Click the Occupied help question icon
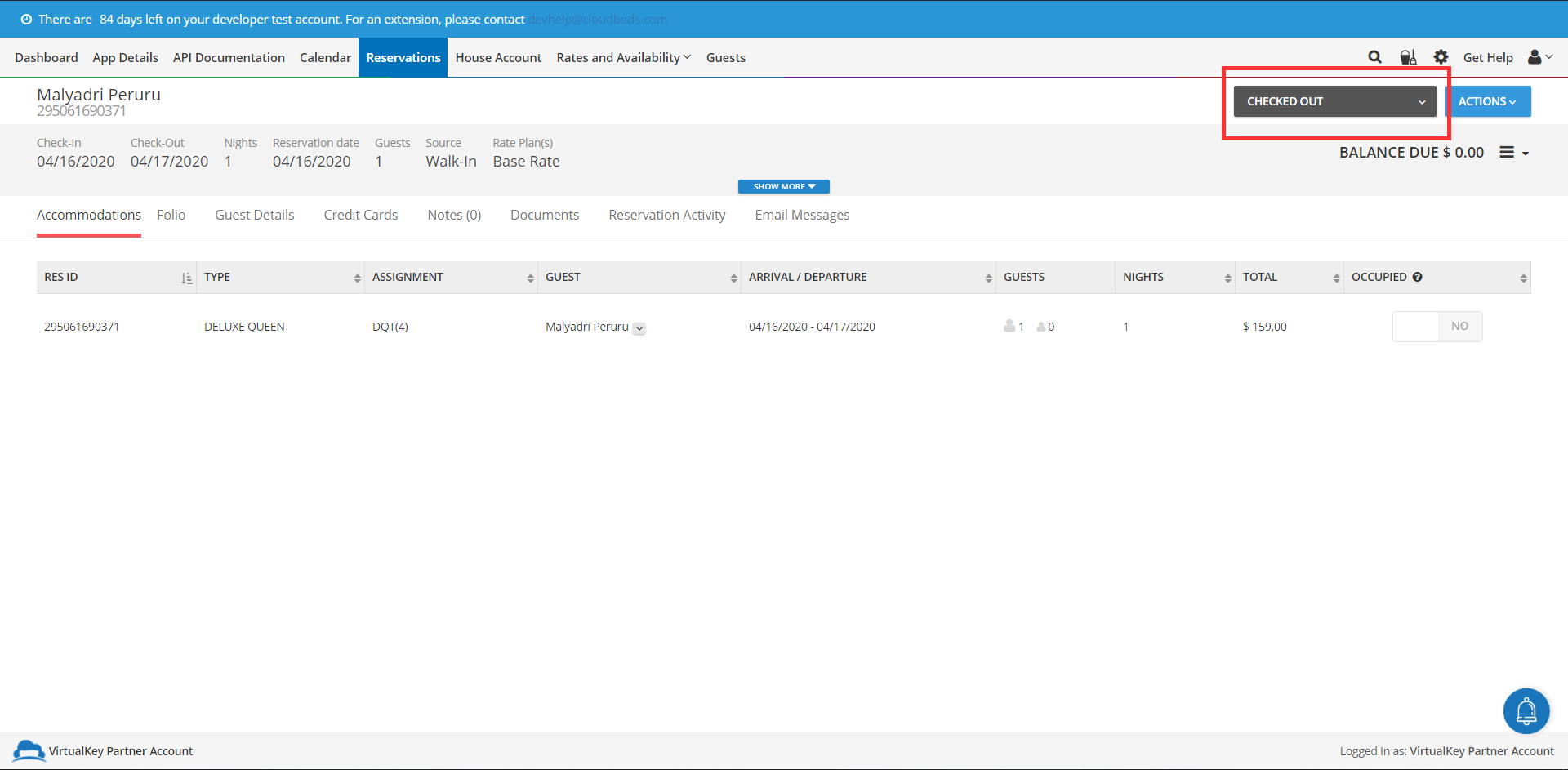The image size is (1568, 770). [x=1418, y=277]
